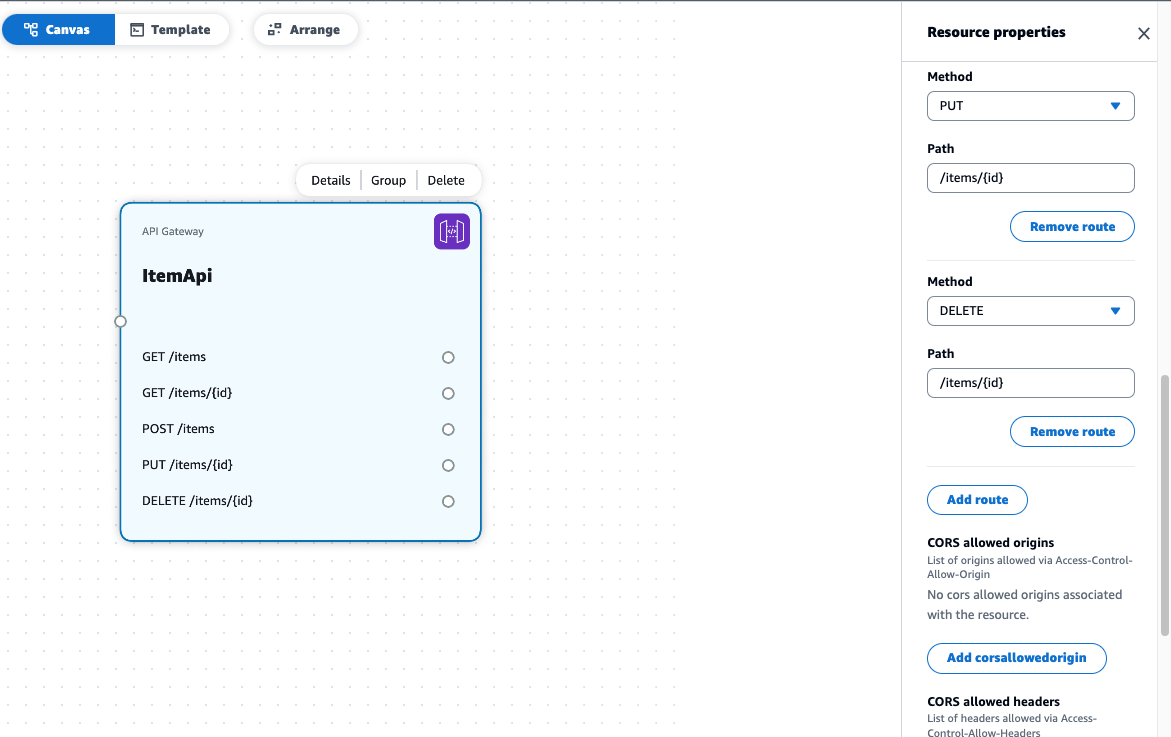
Task: Click the Path field containing /items/{id}
Action: click(x=1030, y=177)
